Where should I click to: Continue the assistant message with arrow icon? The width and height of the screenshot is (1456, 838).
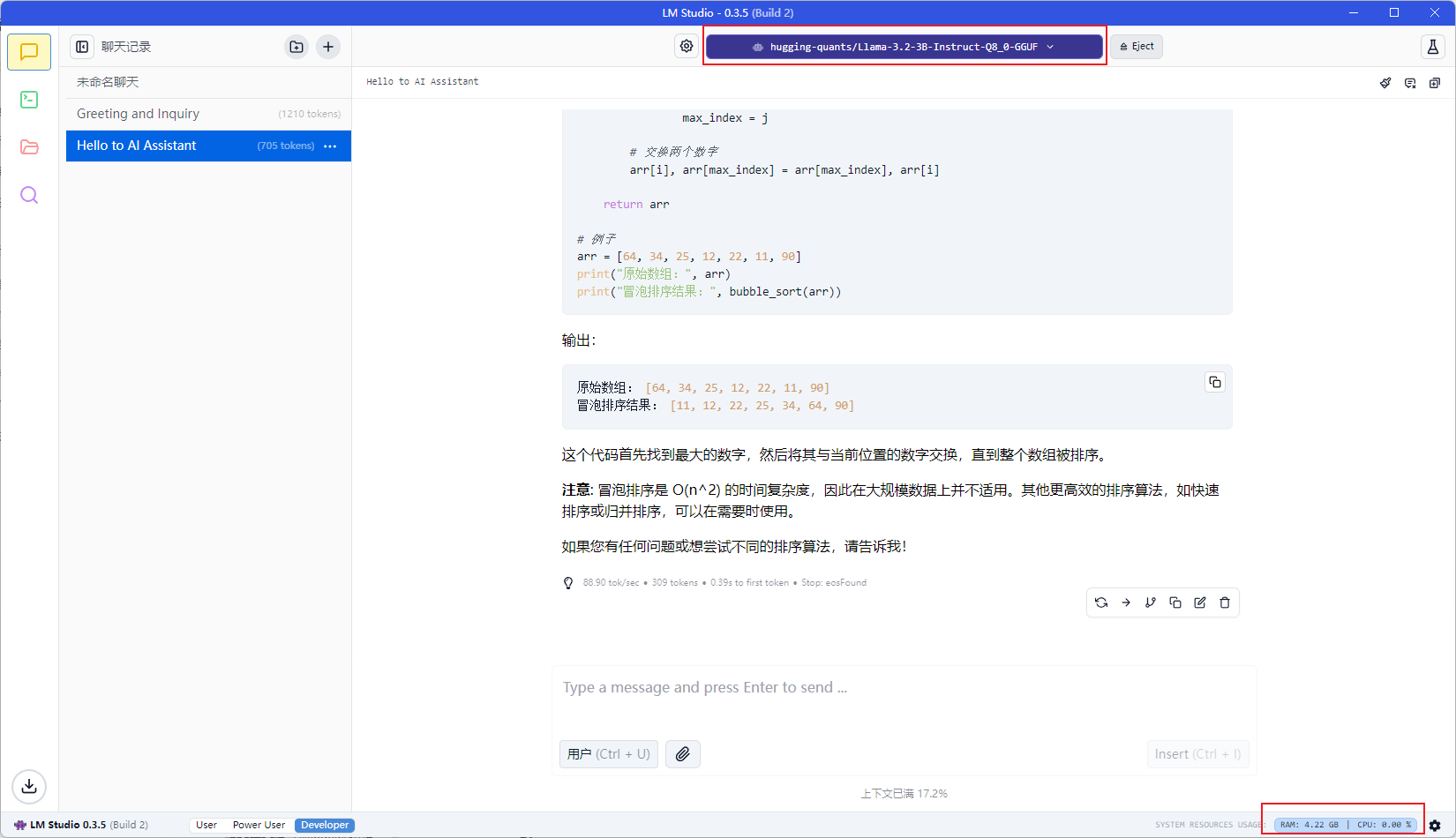(1126, 602)
